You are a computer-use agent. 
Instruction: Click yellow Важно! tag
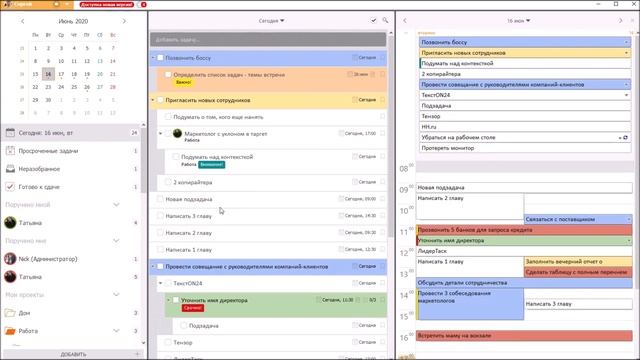coord(183,82)
